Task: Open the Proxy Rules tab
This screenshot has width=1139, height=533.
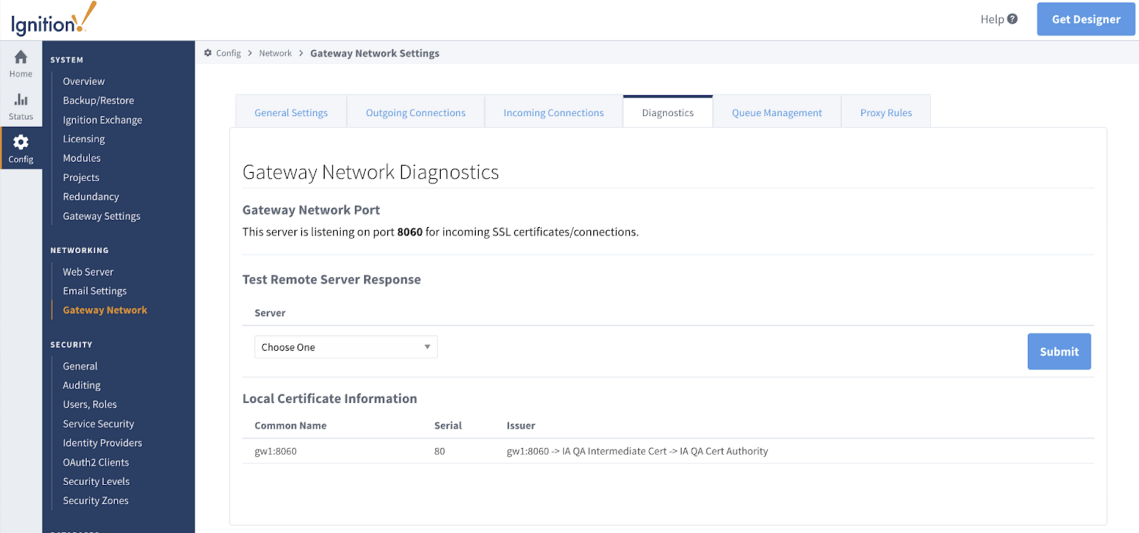Action: click(x=885, y=113)
